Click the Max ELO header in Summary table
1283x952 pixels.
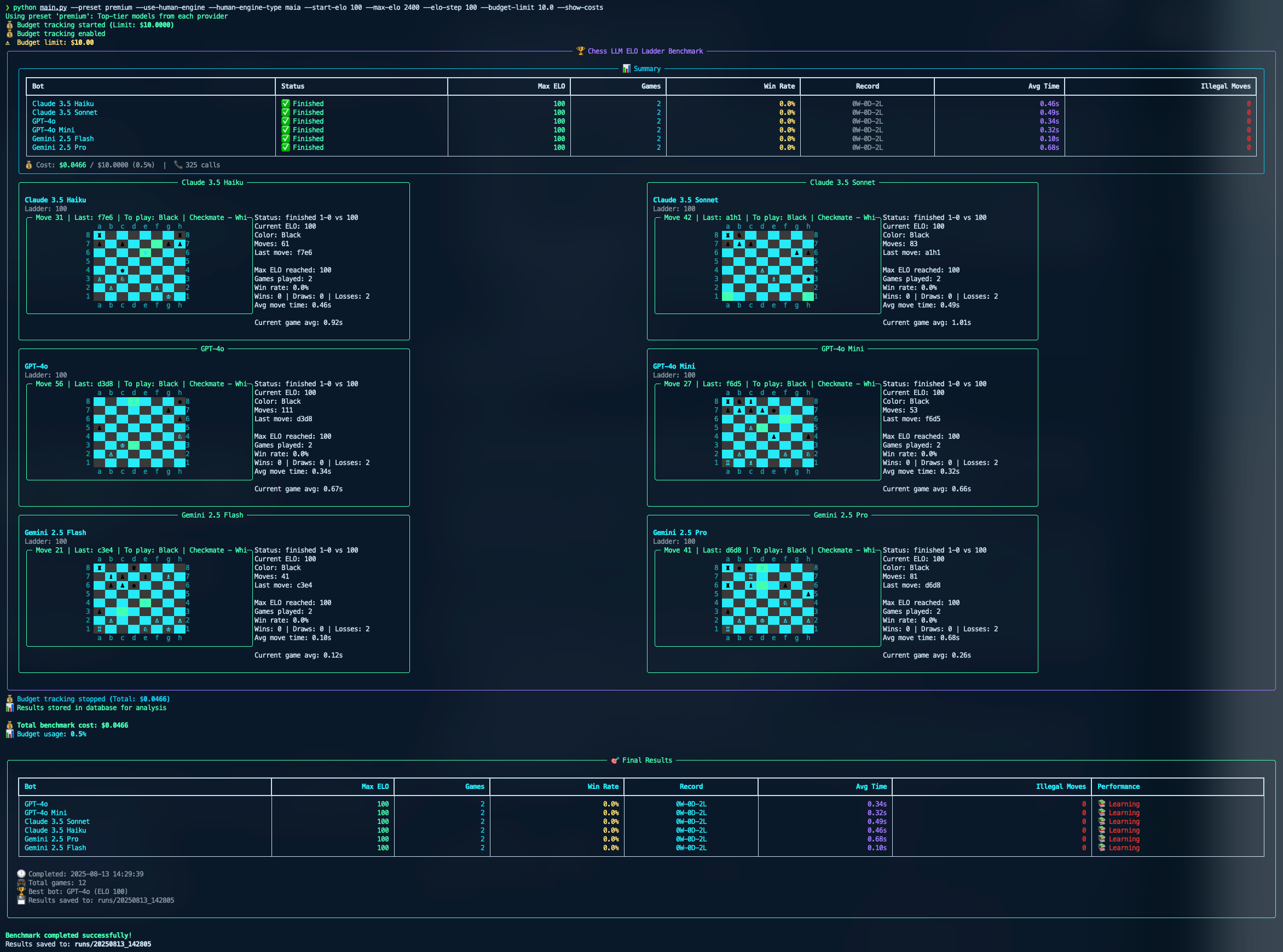(x=551, y=86)
